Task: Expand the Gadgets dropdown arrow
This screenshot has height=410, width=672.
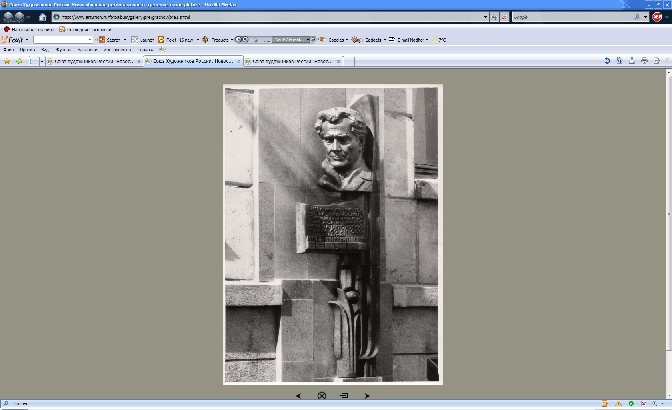Action: pos(385,39)
